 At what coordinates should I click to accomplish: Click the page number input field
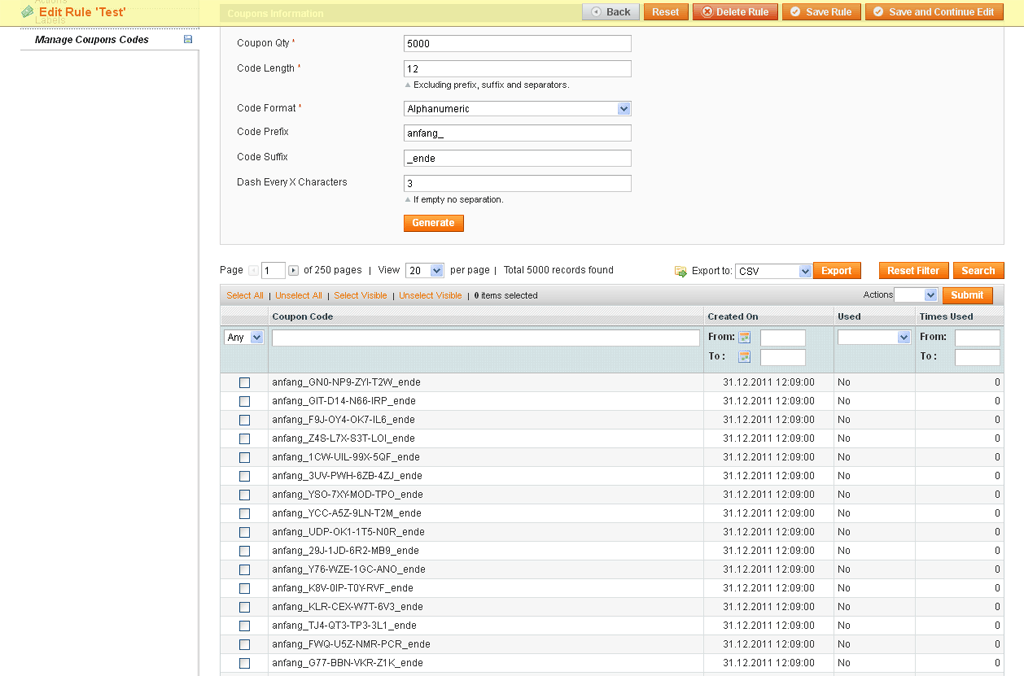click(x=273, y=270)
